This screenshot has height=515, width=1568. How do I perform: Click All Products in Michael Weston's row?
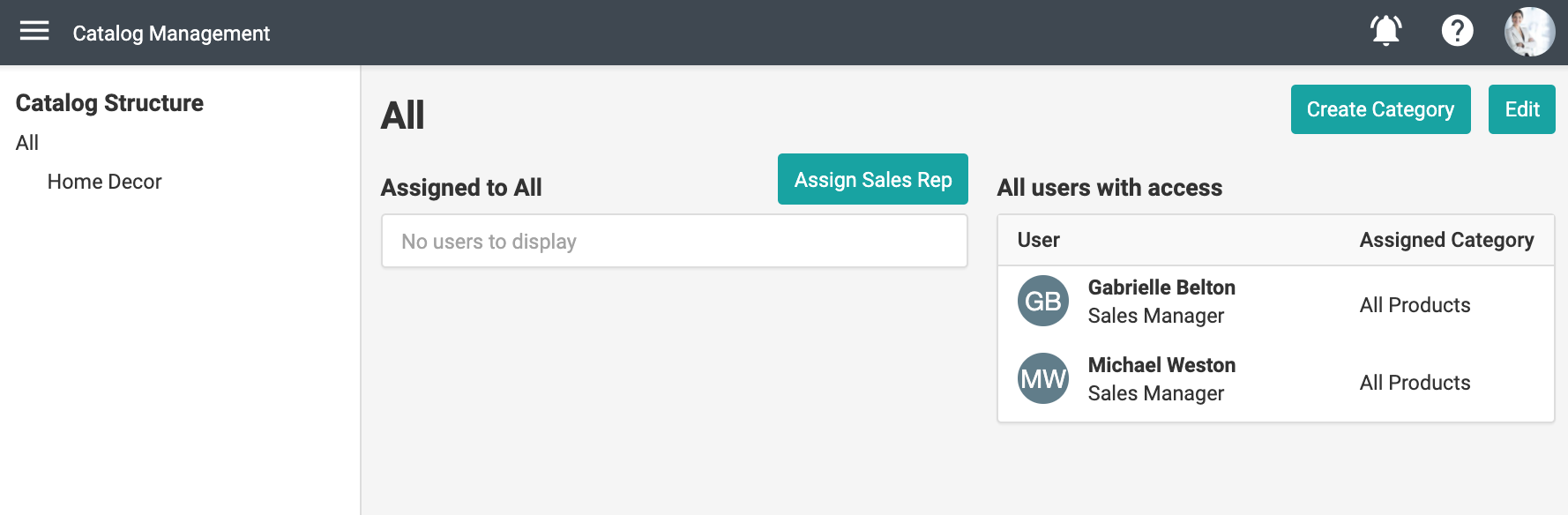click(x=1415, y=383)
